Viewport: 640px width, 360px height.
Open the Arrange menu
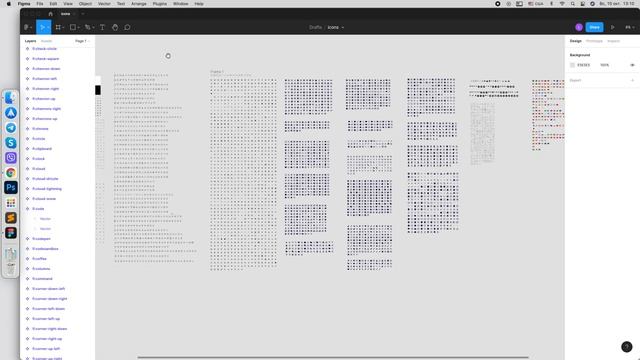[139, 4]
